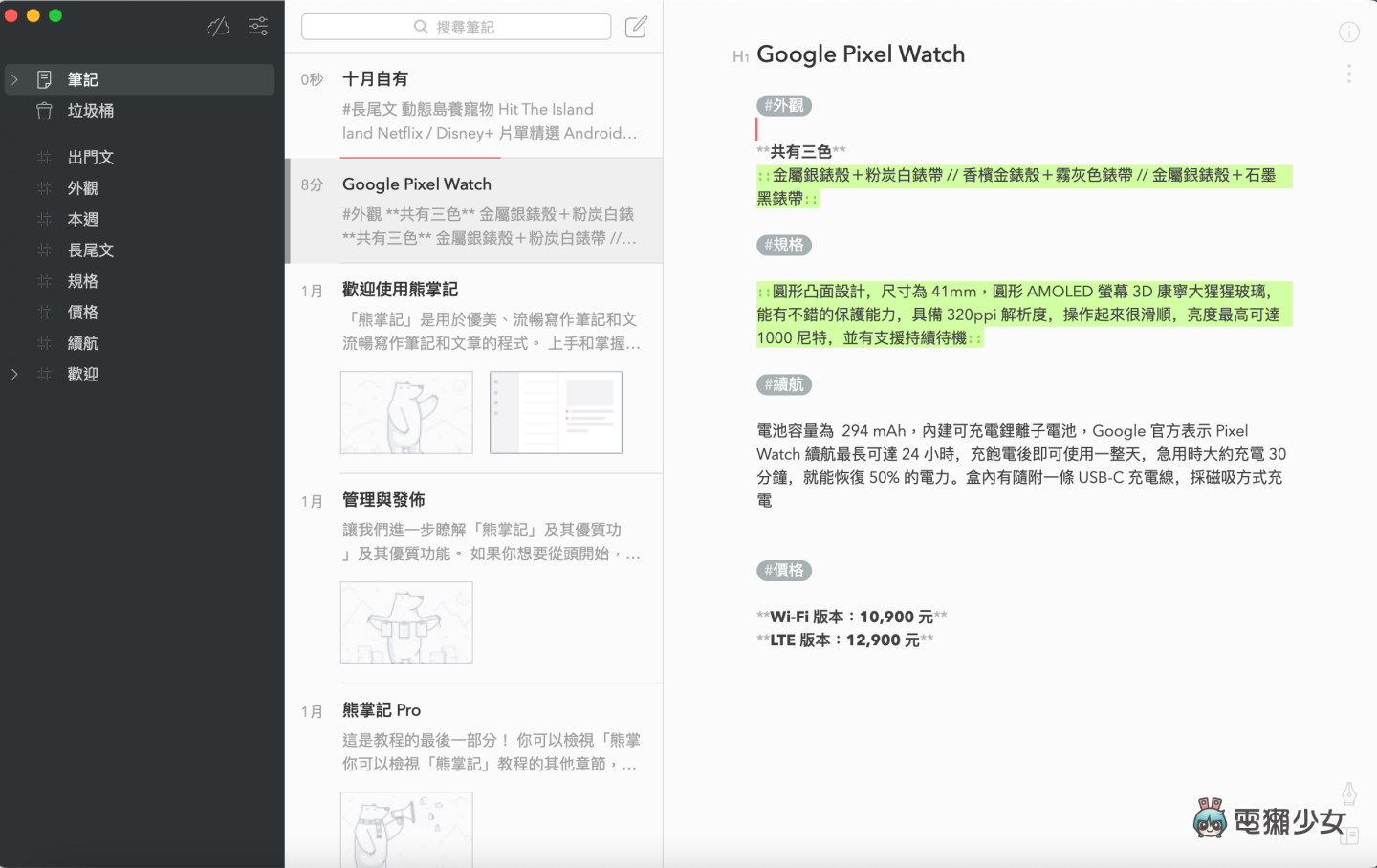Click the #外觀 tag in the editor
Screen dimensions: 1377x868
tap(784, 106)
